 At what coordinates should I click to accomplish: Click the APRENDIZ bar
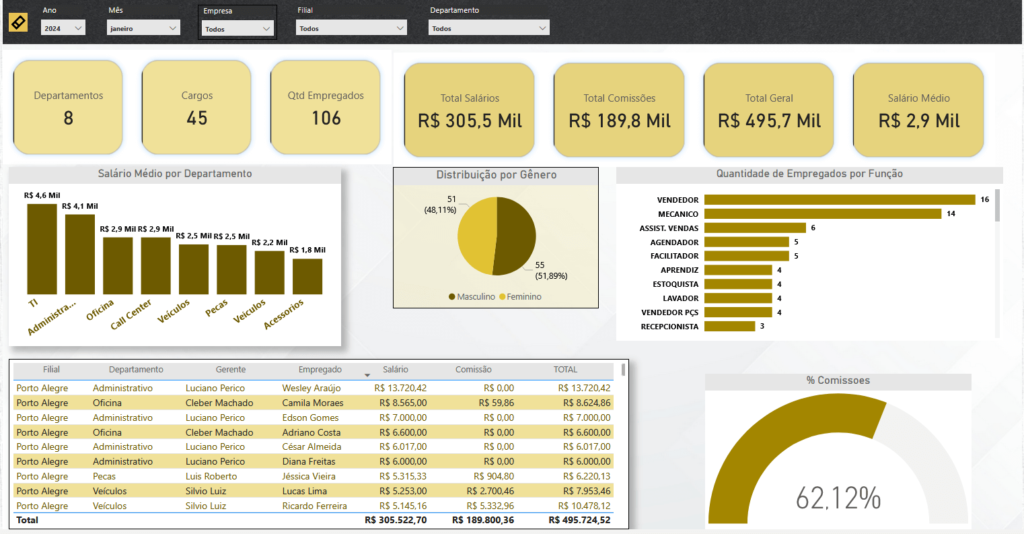click(x=738, y=270)
